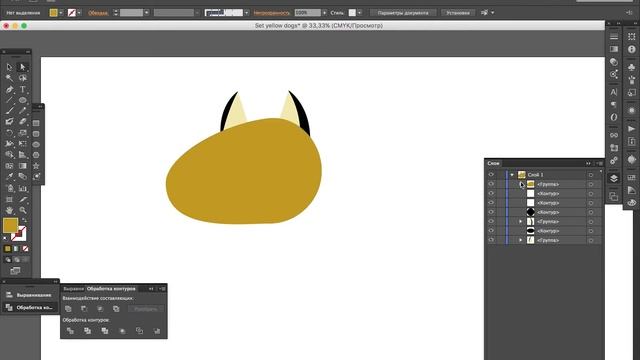Select the Direct Selection tool

[22, 67]
